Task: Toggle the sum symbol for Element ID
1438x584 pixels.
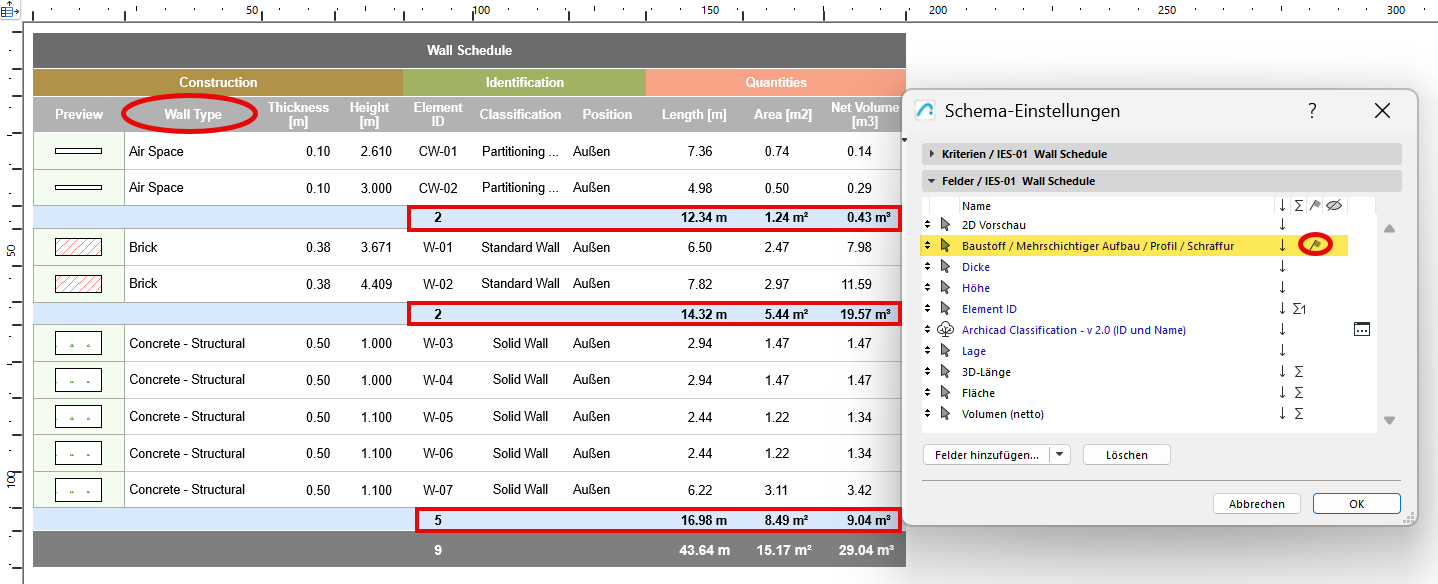Action: [x=1298, y=309]
